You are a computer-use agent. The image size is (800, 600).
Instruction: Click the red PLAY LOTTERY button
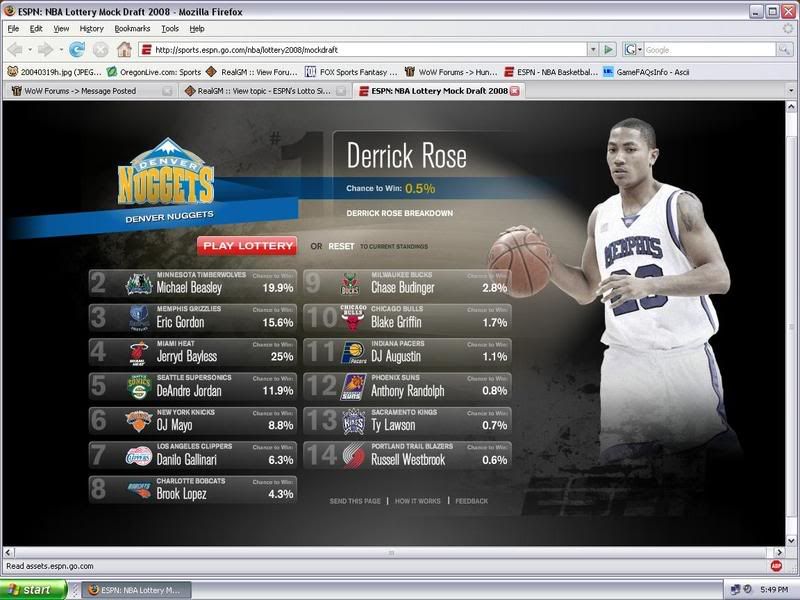[x=247, y=246]
